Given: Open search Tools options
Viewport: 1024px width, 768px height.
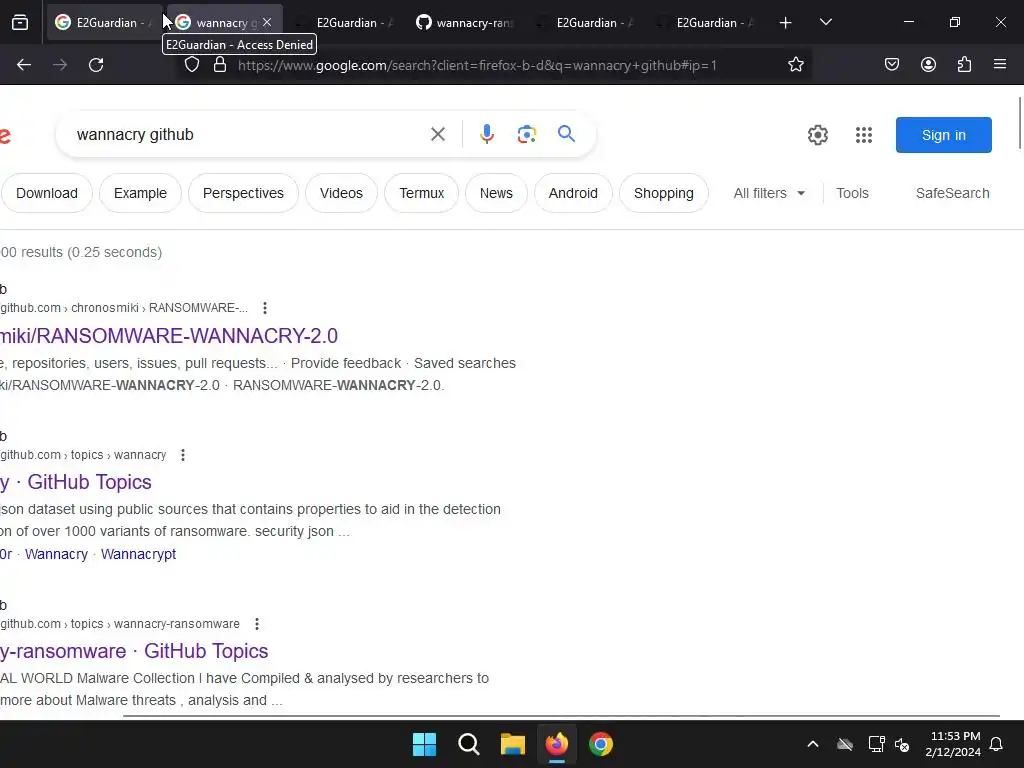Looking at the screenshot, I should 852,193.
